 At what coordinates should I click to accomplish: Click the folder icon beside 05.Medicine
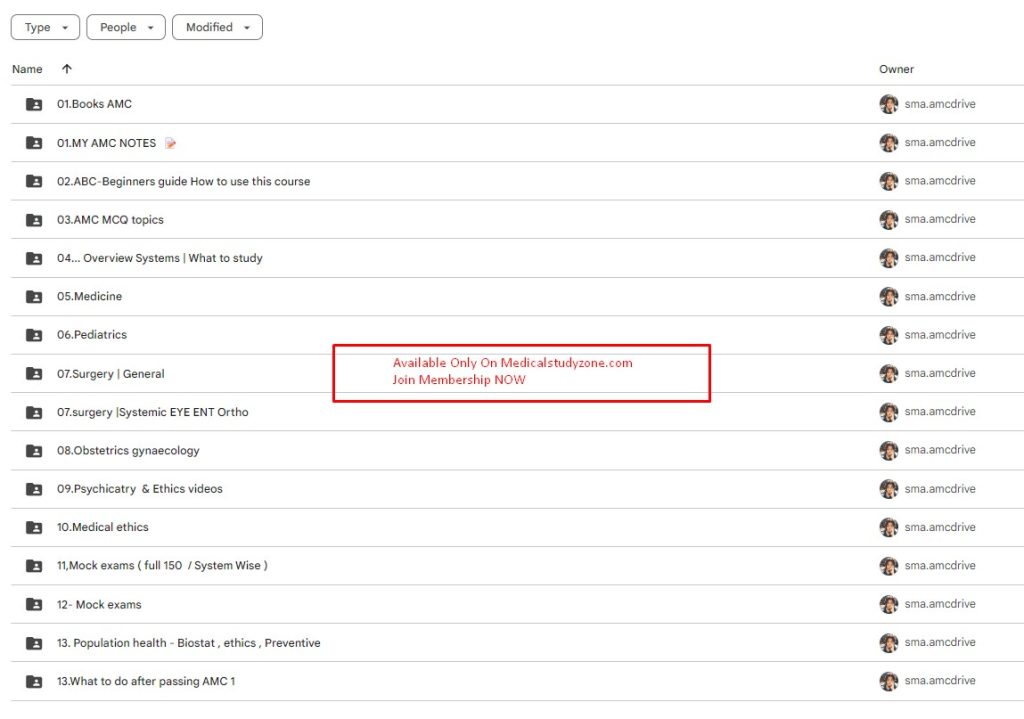(34, 297)
